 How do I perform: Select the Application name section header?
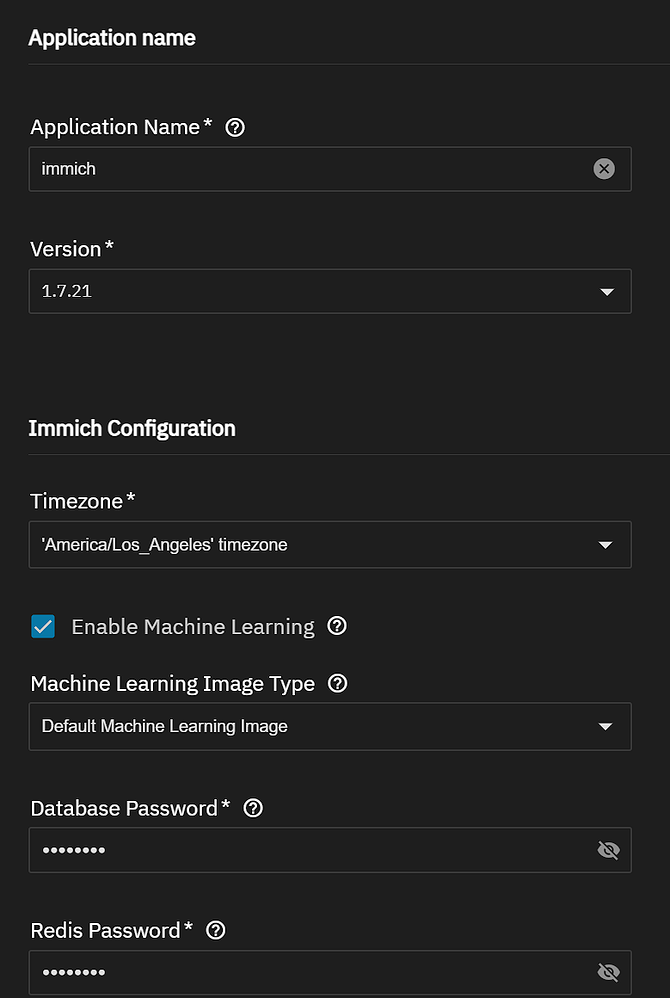coord(111,38)
